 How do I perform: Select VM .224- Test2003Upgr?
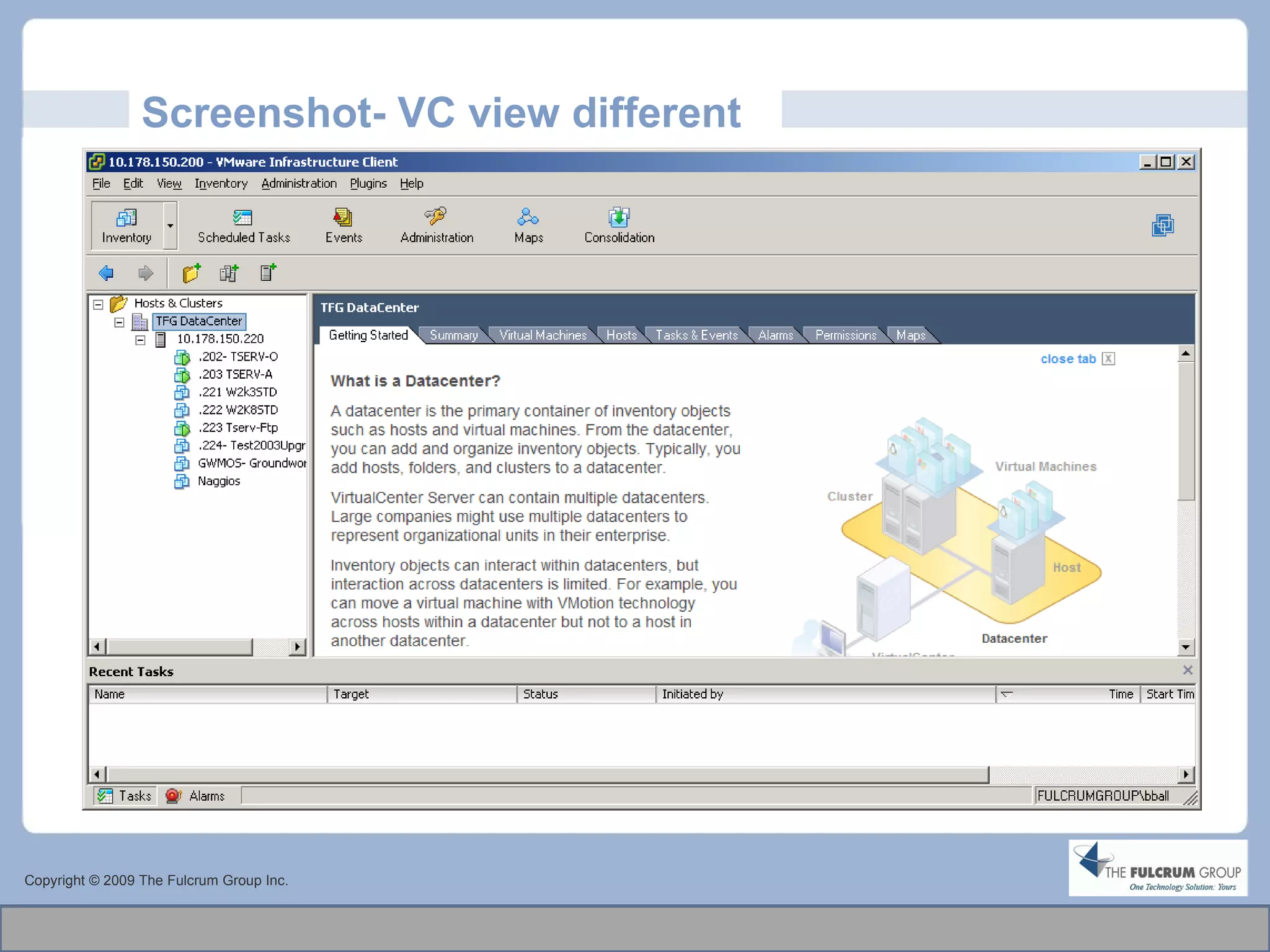(x=251, y=446)
